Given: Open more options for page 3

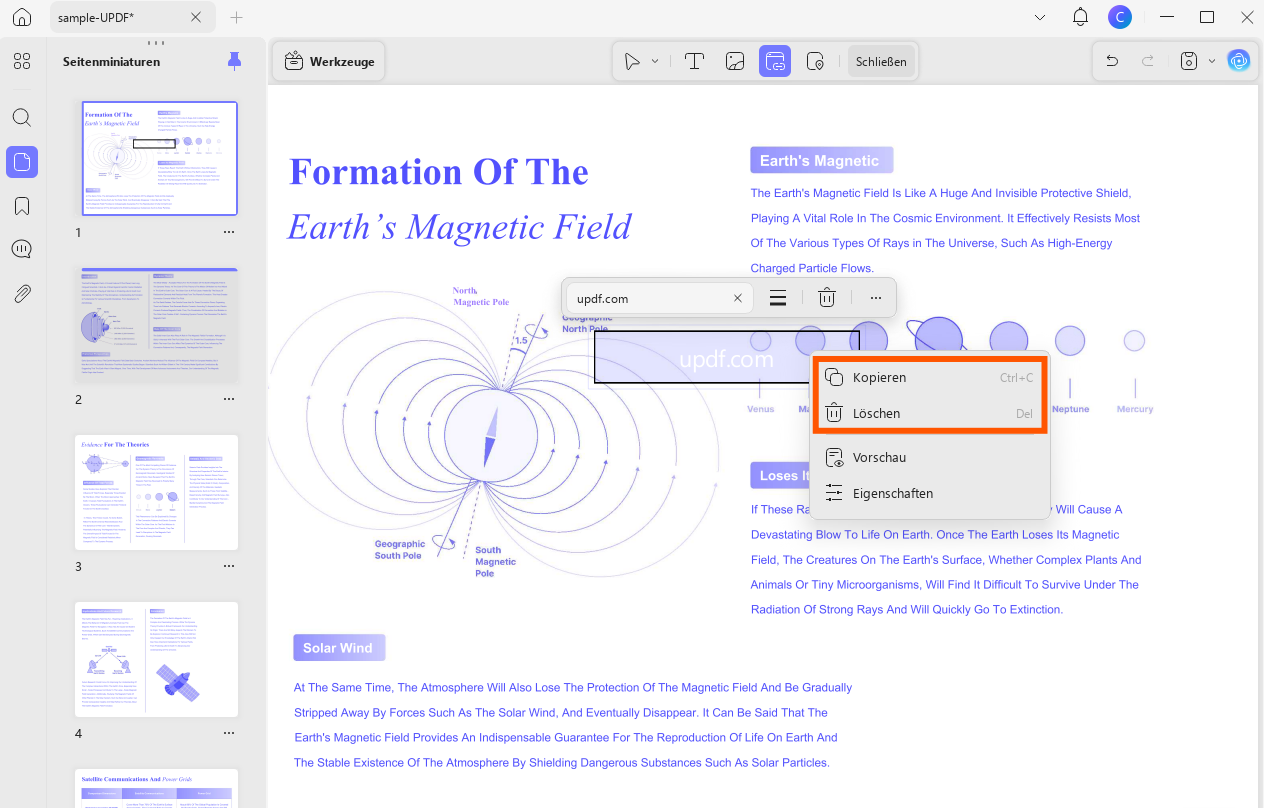Looking at the screenshot, I should coord(229,566).
